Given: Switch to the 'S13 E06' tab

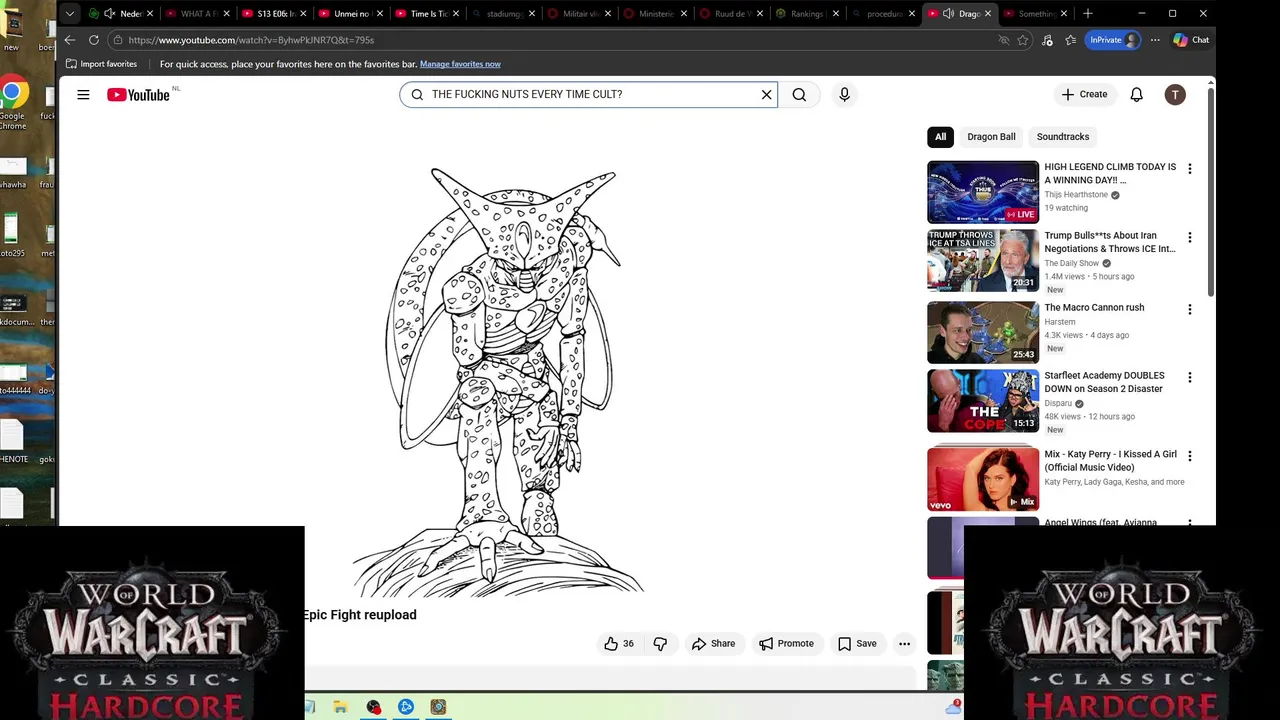Looking at the screenshot, I should (273, 14).
